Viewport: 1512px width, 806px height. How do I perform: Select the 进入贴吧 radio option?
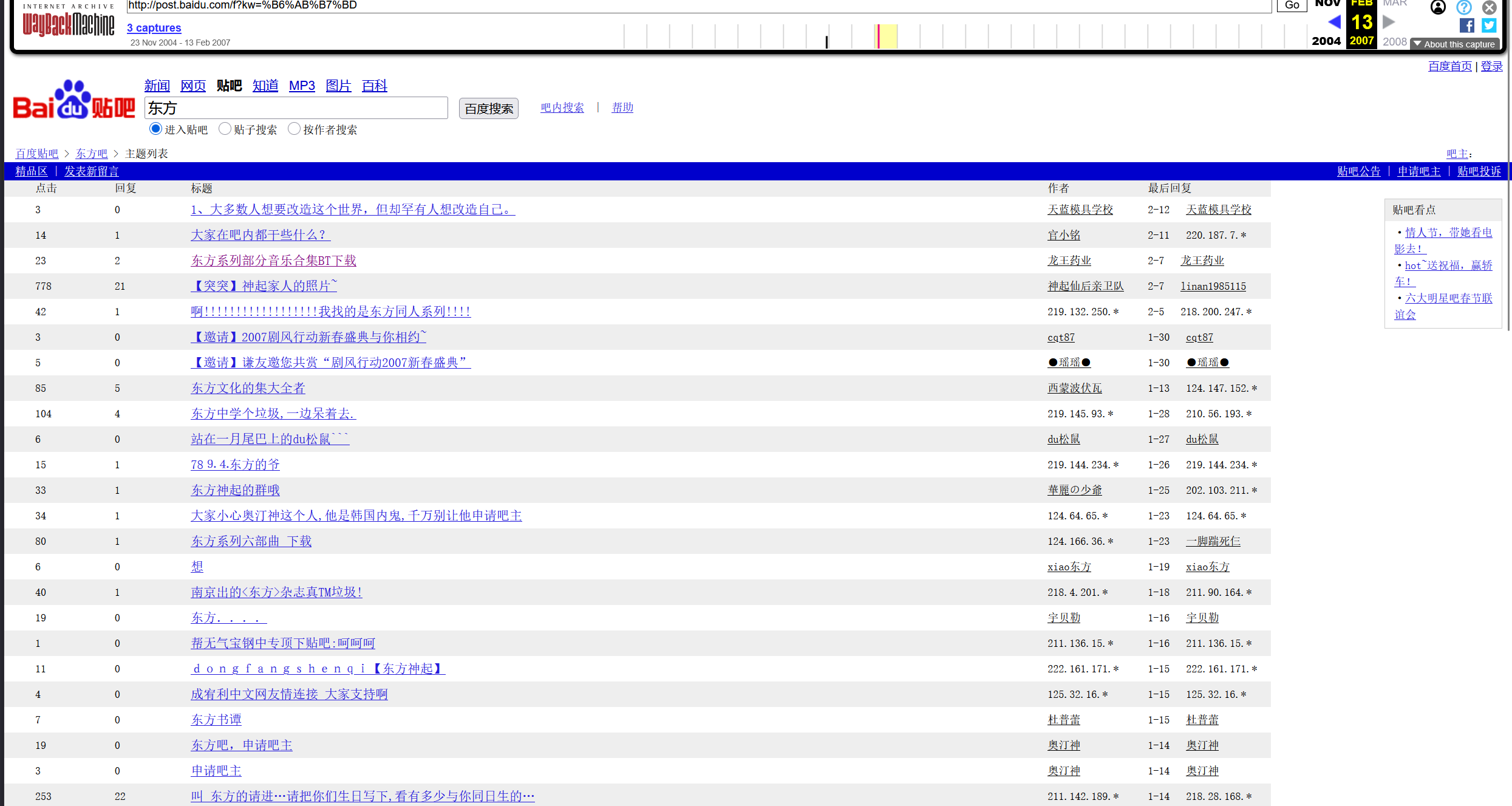(x=155, y=129)
